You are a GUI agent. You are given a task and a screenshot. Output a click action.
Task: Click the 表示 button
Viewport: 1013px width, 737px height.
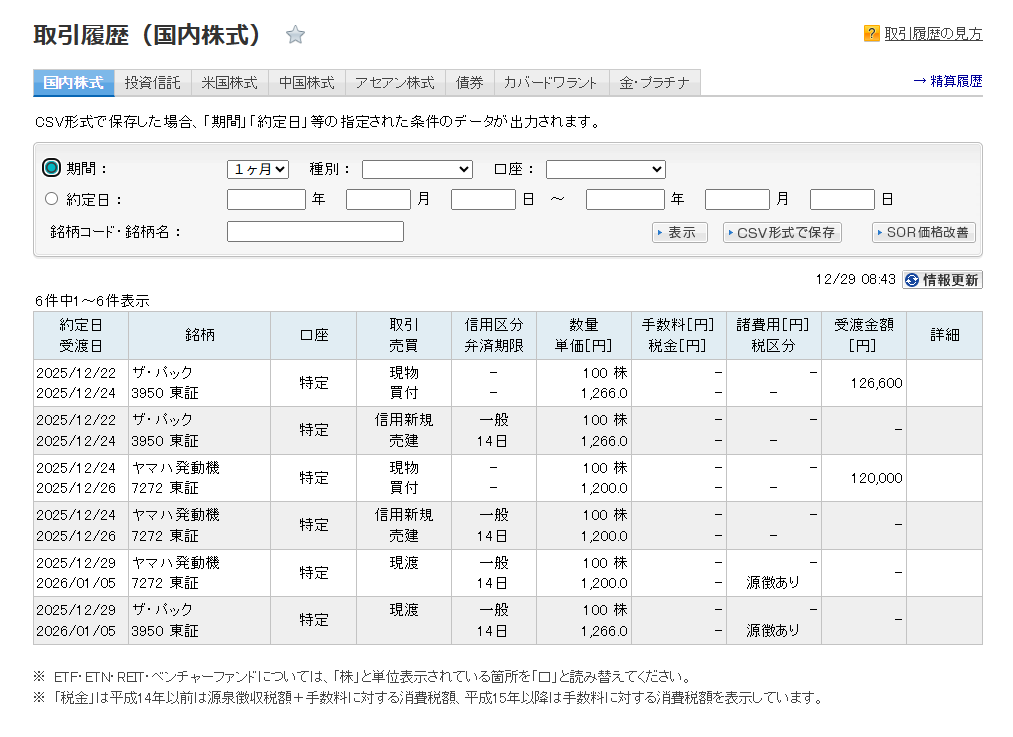click(x=680, y=232)
